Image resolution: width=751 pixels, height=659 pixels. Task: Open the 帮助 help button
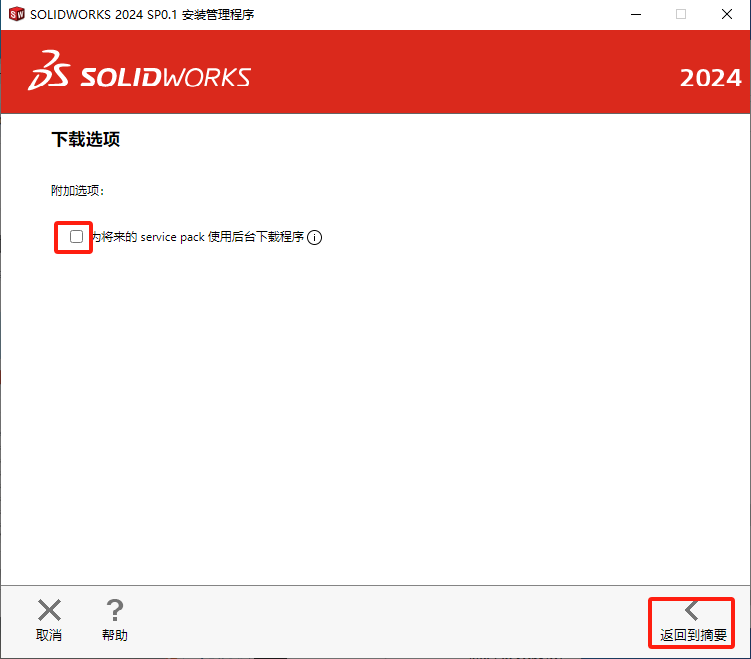click(x=114, y=620)
